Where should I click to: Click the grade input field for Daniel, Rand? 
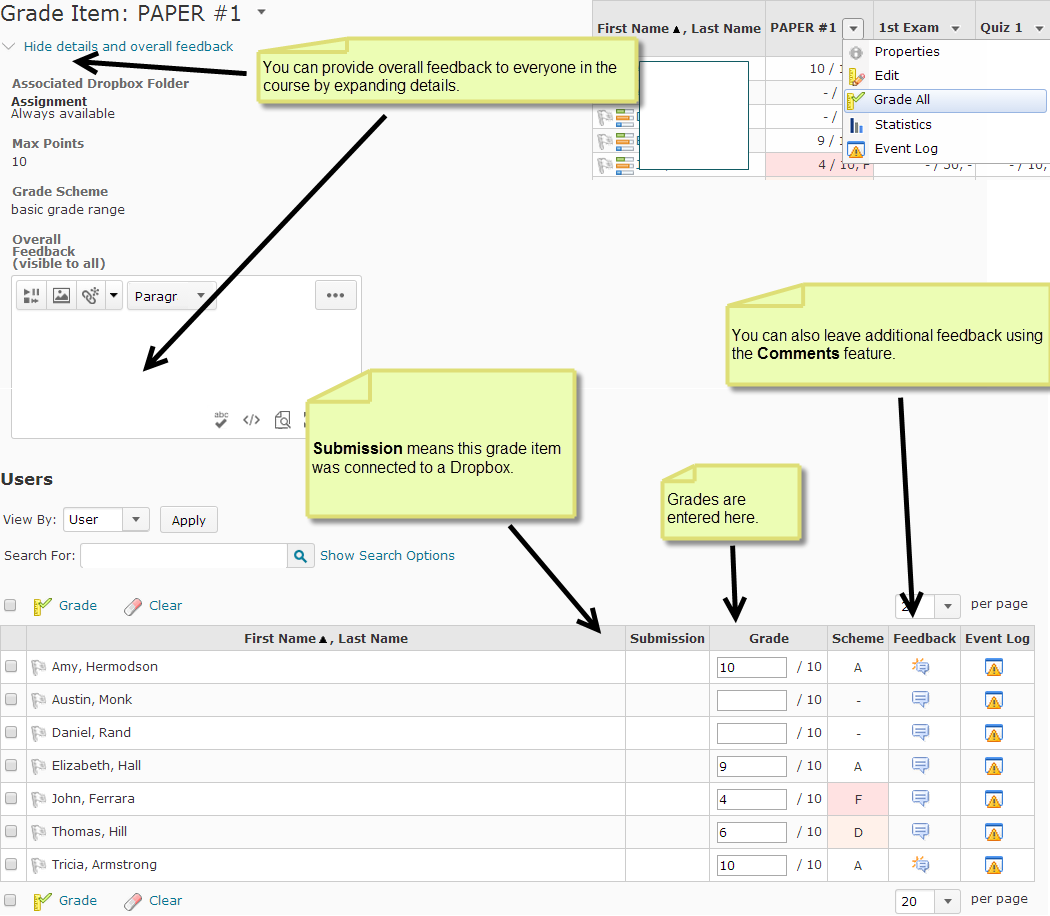(x=751, y=733)
